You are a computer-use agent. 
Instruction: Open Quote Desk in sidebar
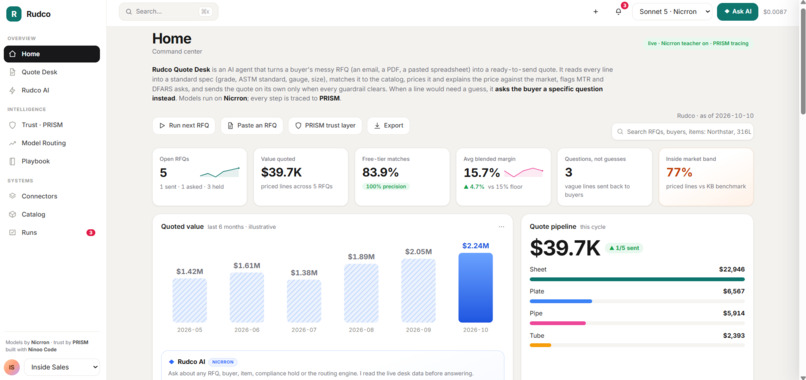[52, 72]
